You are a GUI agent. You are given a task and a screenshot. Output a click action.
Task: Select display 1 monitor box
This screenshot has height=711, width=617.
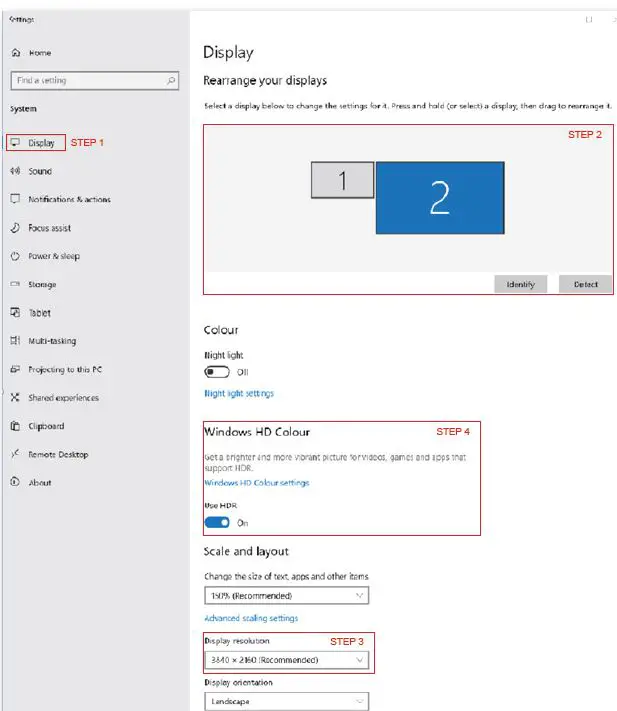[x=342, y=180]
